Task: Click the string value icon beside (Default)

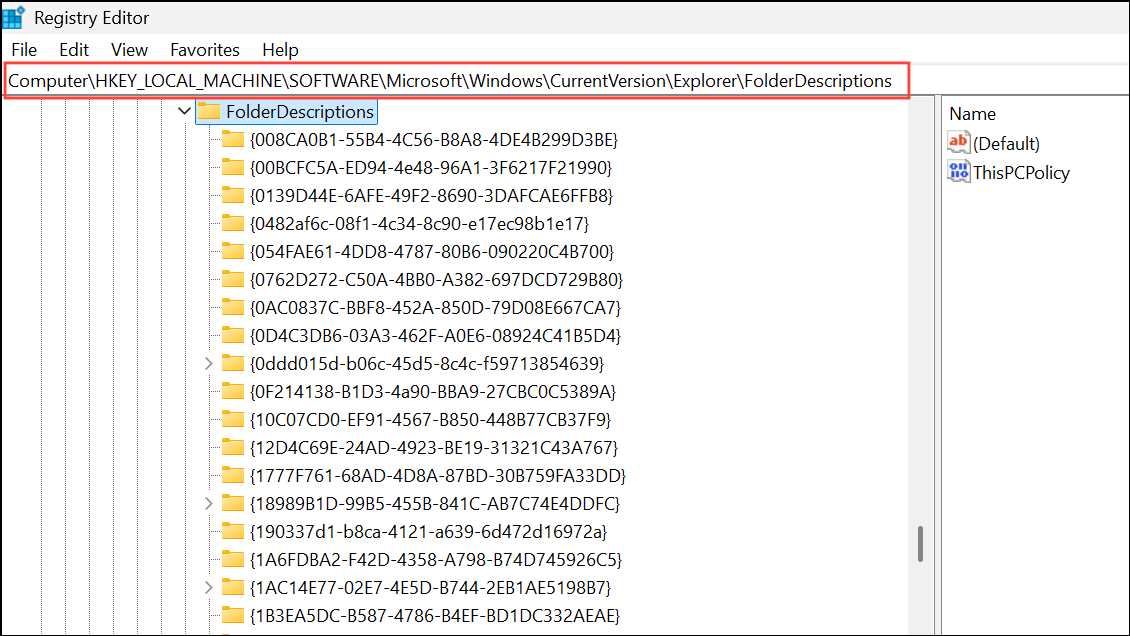Action: 958,142
